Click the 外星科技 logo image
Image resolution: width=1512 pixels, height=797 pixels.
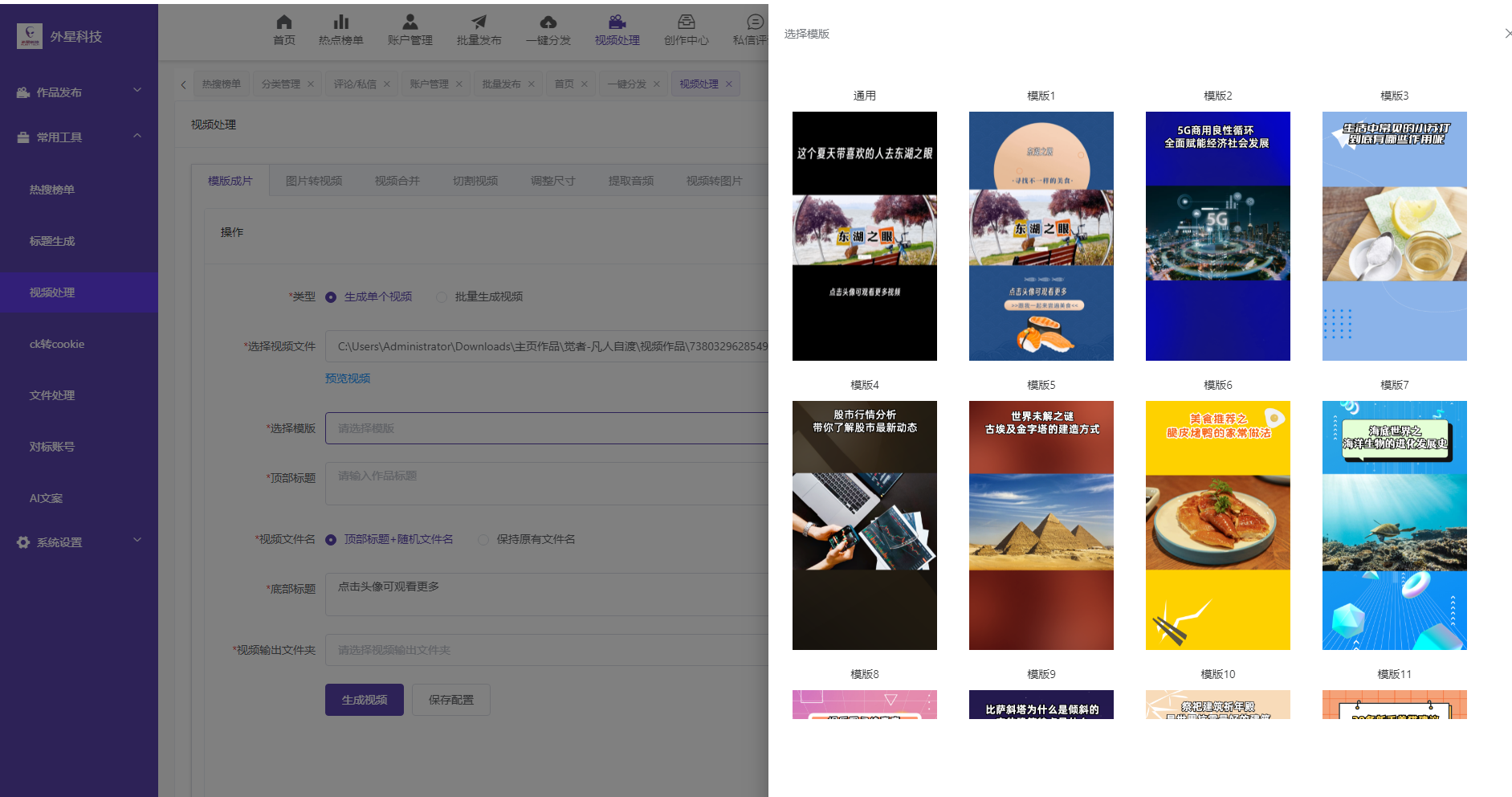[30, 36]
